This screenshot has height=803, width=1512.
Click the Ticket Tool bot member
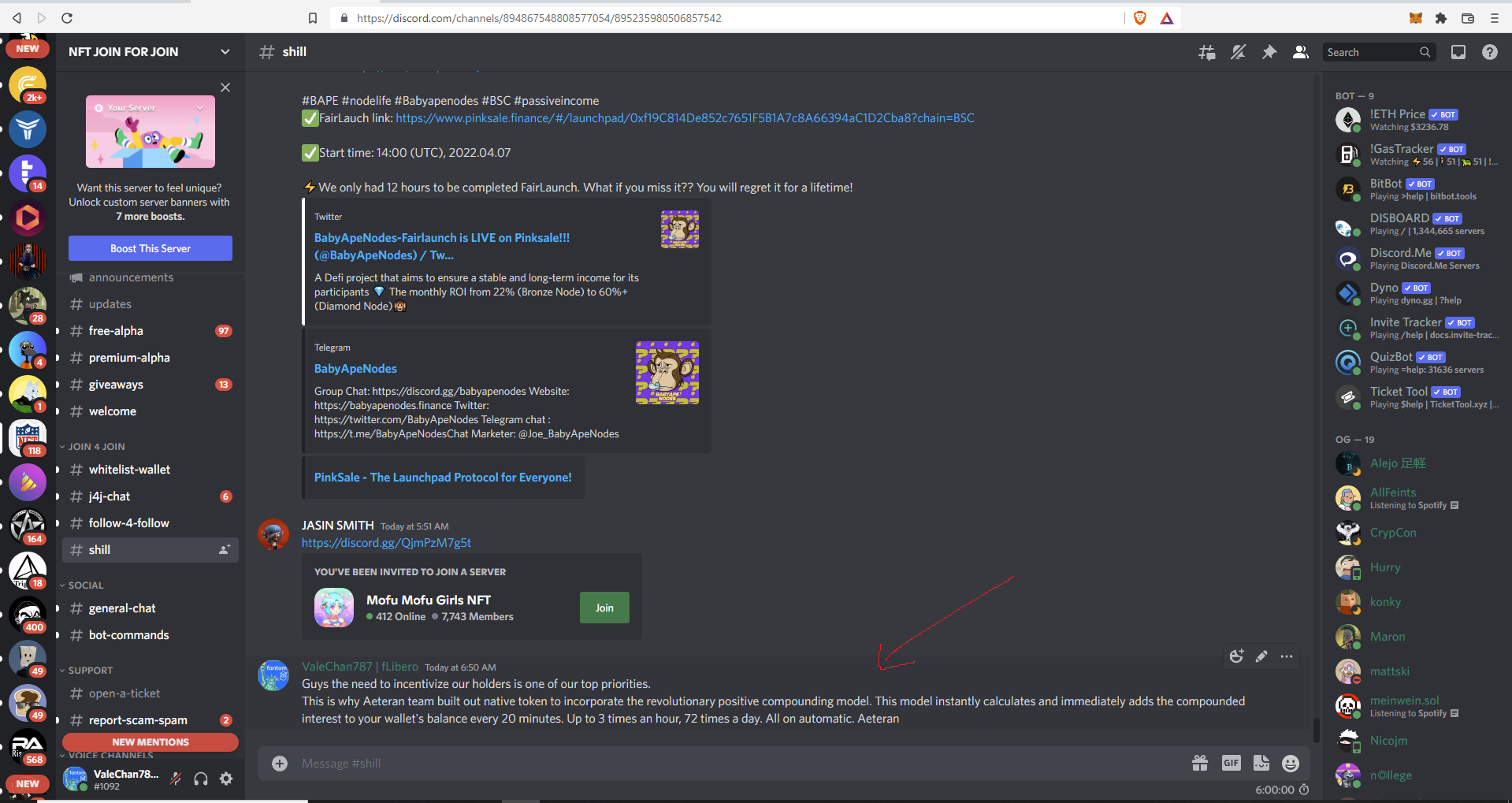pos(1417,397)
